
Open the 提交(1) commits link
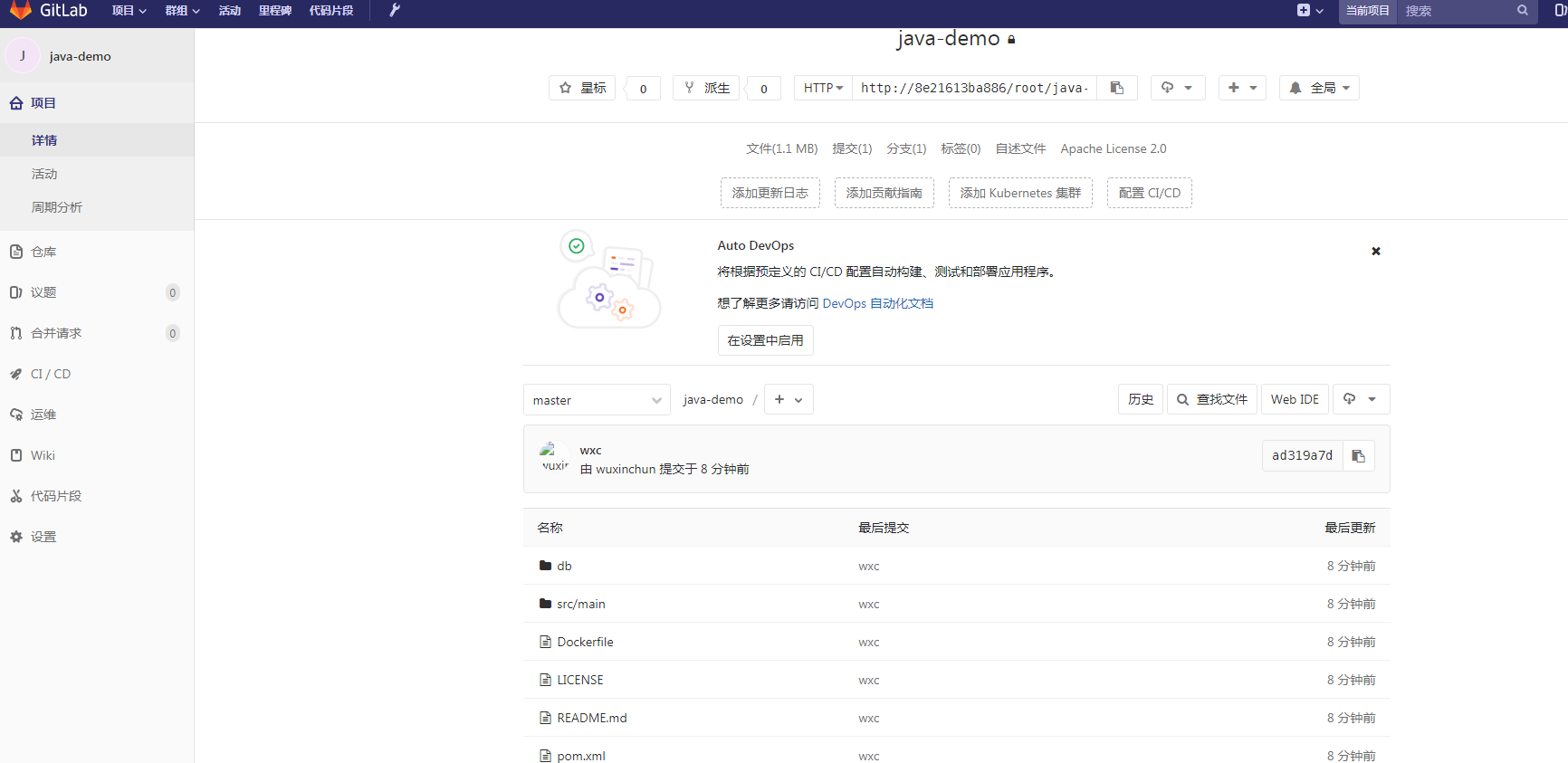852,148
